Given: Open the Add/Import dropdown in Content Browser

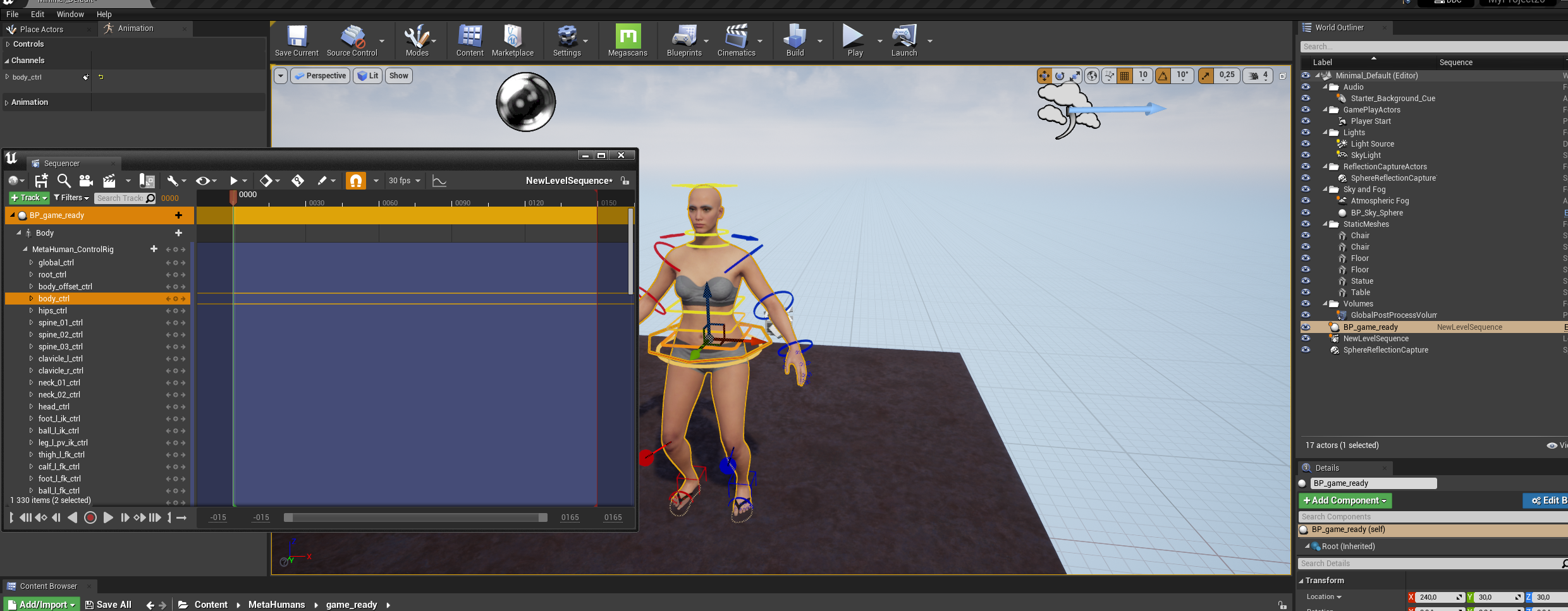Looking at the screenshot, I should click(42, 605).
